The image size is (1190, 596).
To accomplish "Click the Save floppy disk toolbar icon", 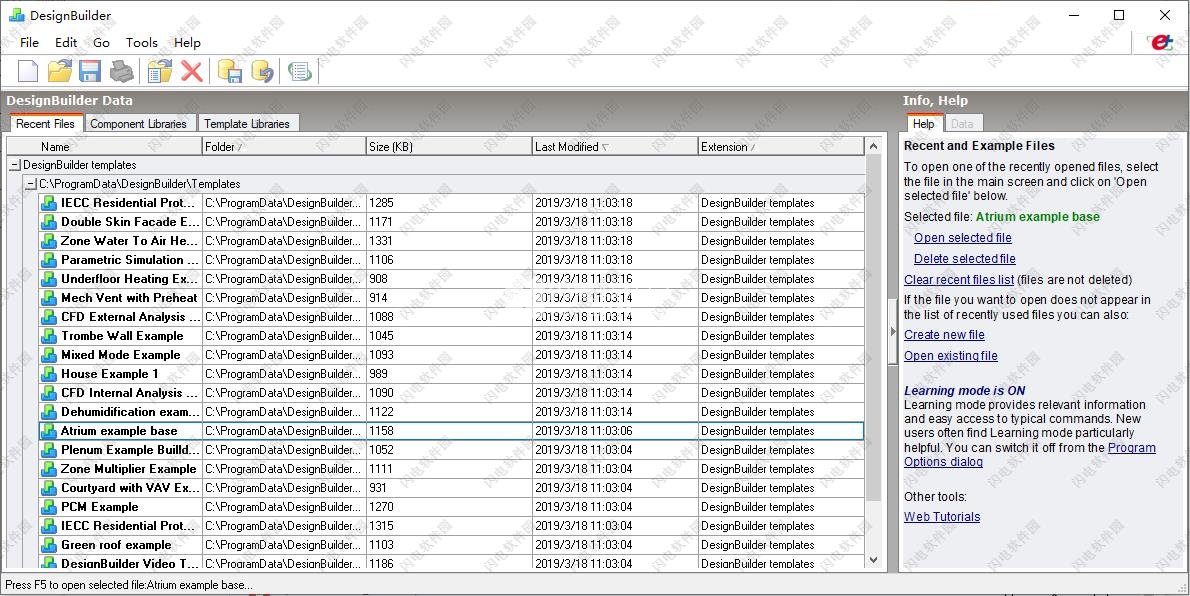I will (x=90, y=71).
